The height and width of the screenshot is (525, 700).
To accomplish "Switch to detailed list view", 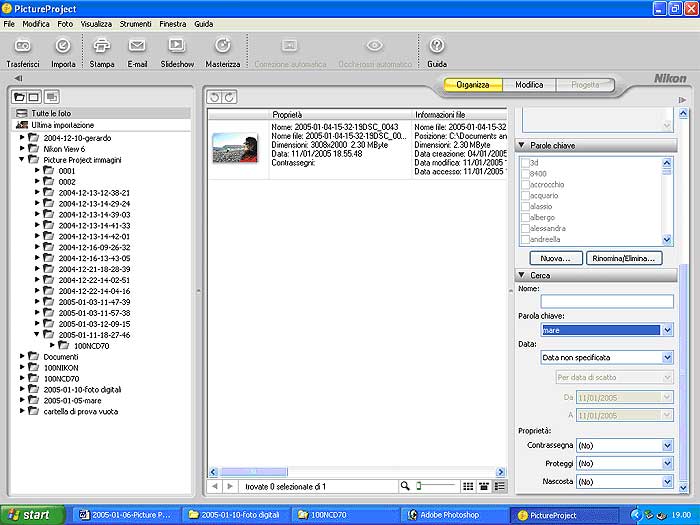I will click(500, 487).
